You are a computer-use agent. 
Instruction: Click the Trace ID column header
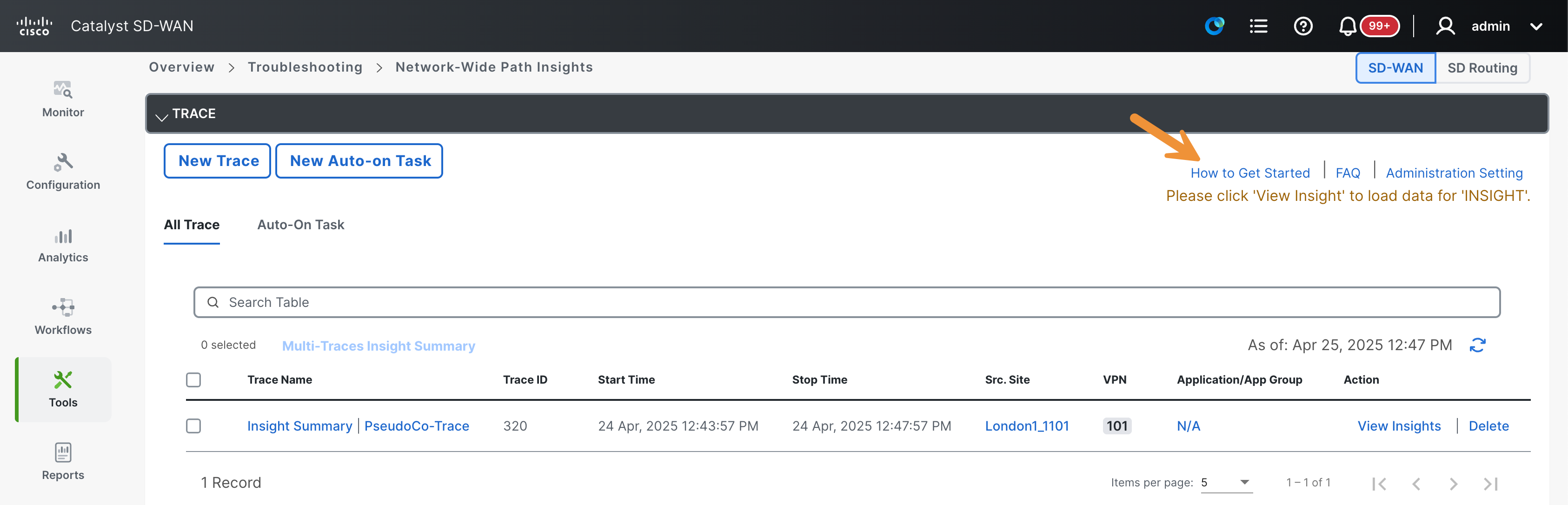coord(525,379)
